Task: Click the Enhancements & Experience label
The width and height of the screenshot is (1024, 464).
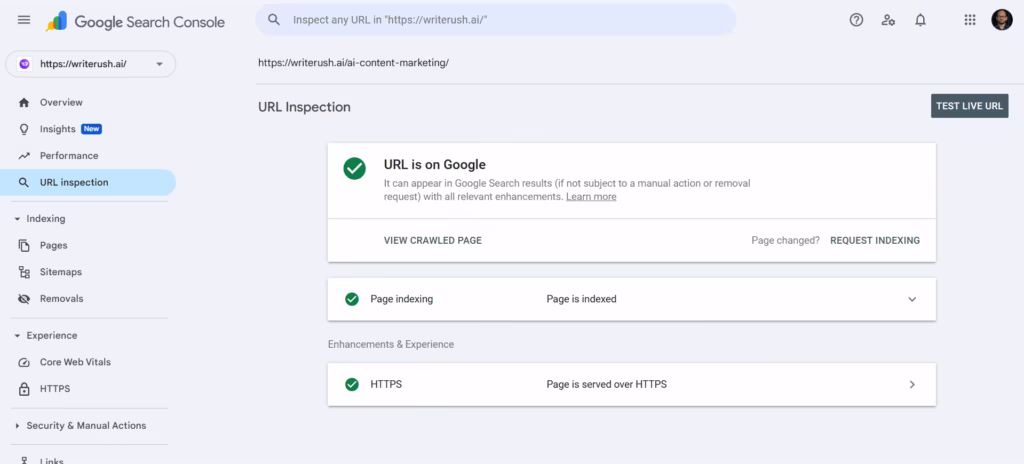Action: pyautogui.click(x=391, y=344)
